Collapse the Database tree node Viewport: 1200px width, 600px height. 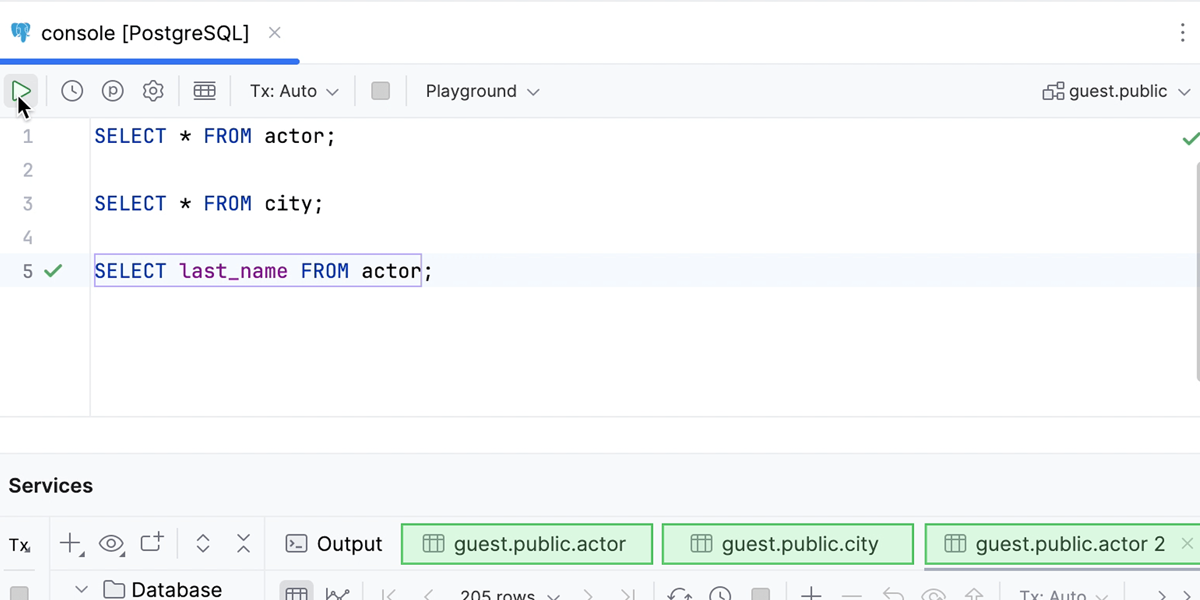point(82,589)
